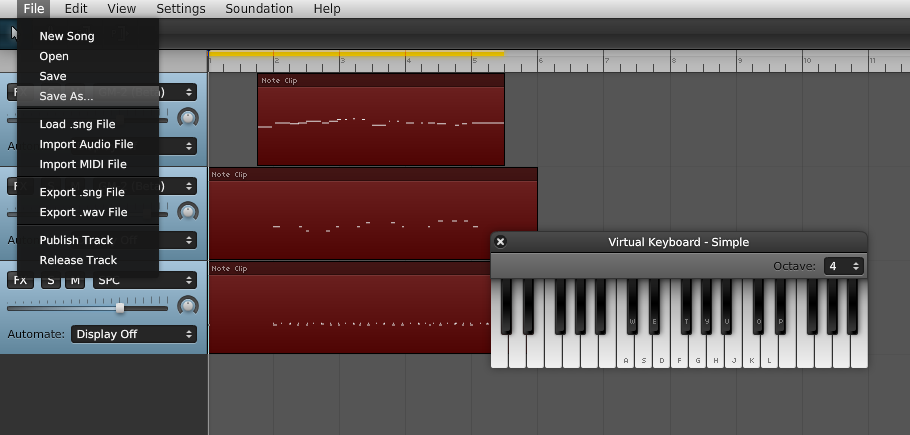Open FX panel for the SPC track

click(20, 280)
